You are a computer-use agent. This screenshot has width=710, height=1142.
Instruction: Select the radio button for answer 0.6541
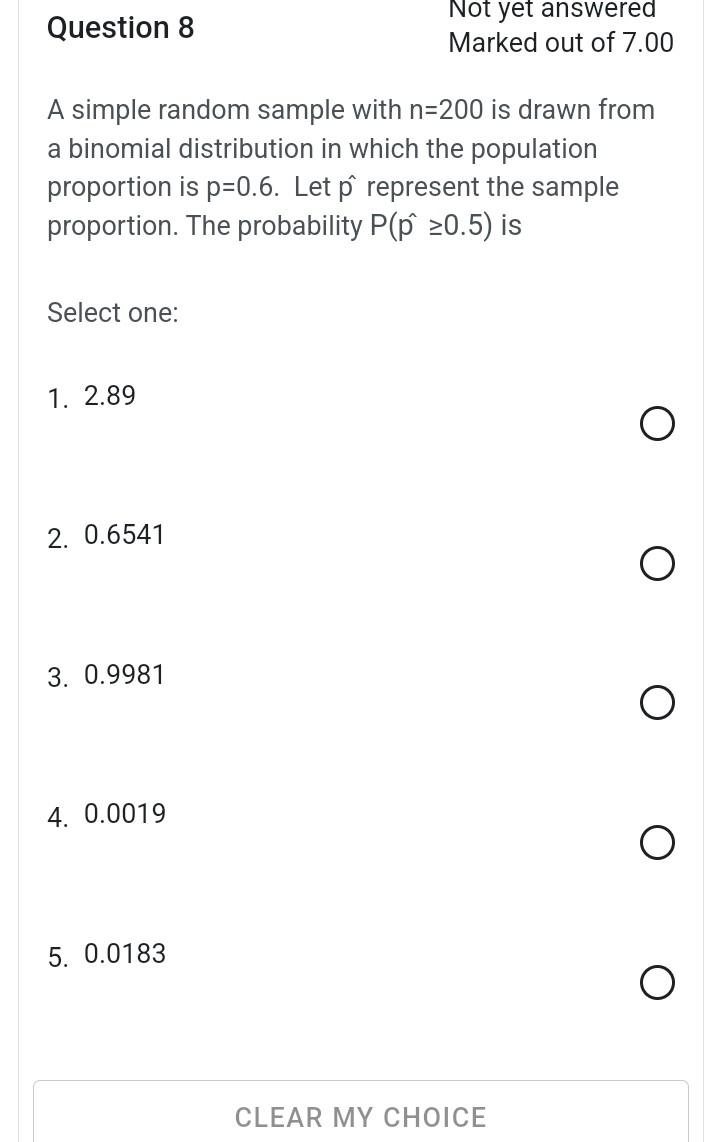click(x=657, y=563)
